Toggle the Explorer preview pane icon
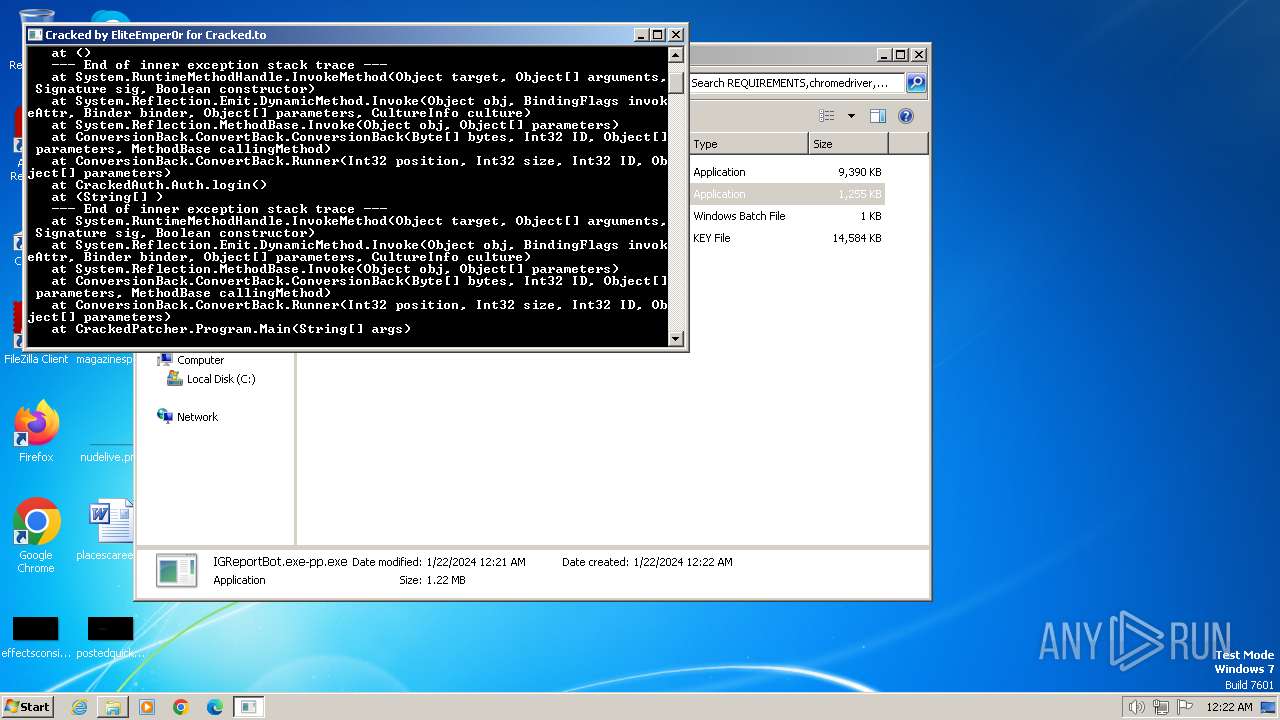Image resolution: width=1280 pixels, height=720 pixels. (x=877, y=116)
